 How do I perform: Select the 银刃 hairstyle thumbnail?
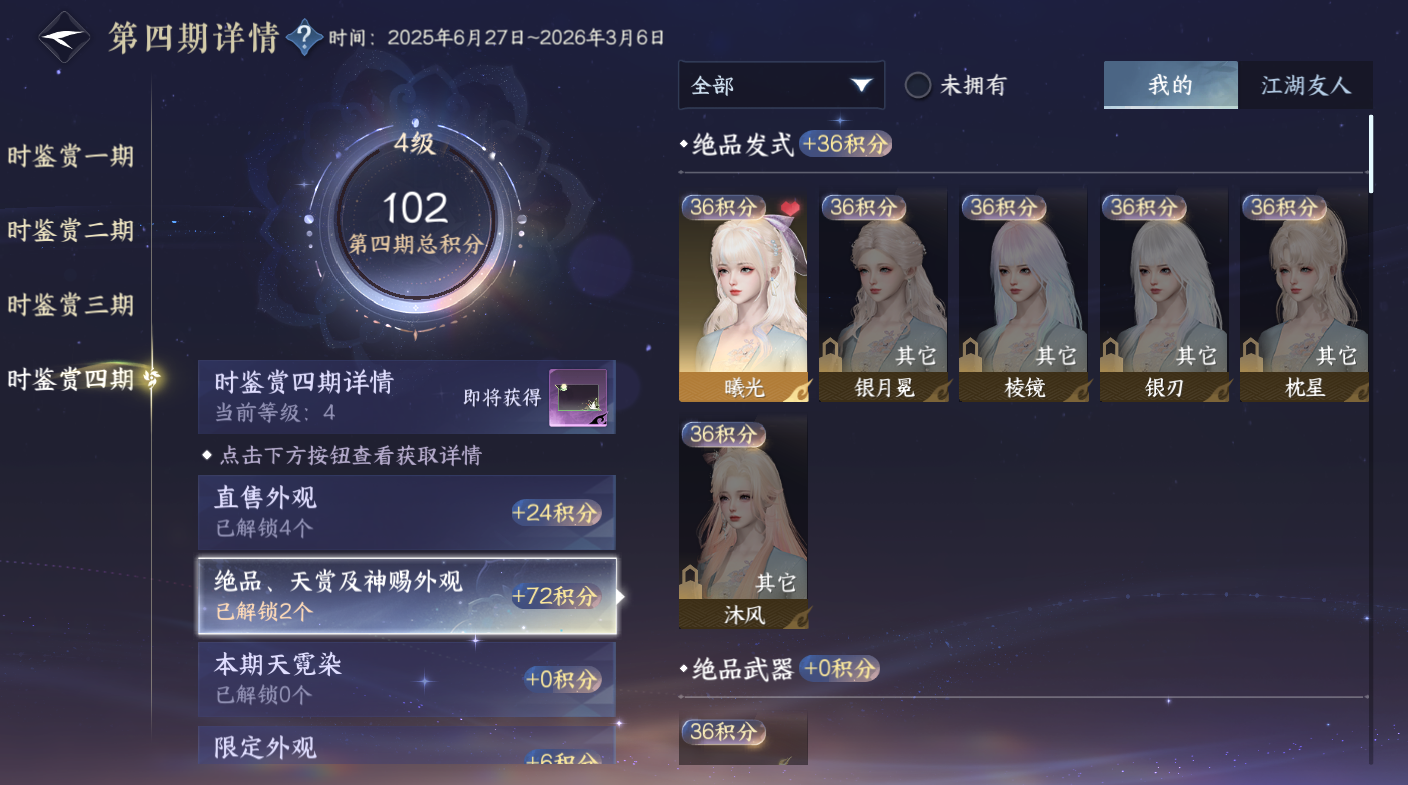pyautogui.click(x=1164, y=294)
